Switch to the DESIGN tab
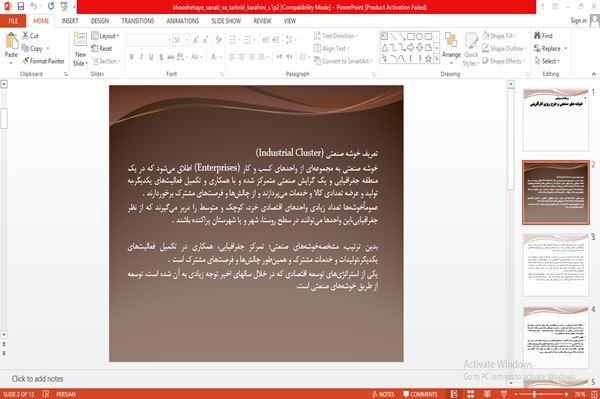This screenshot has height=399, width=600. click(x=99, y=21)
